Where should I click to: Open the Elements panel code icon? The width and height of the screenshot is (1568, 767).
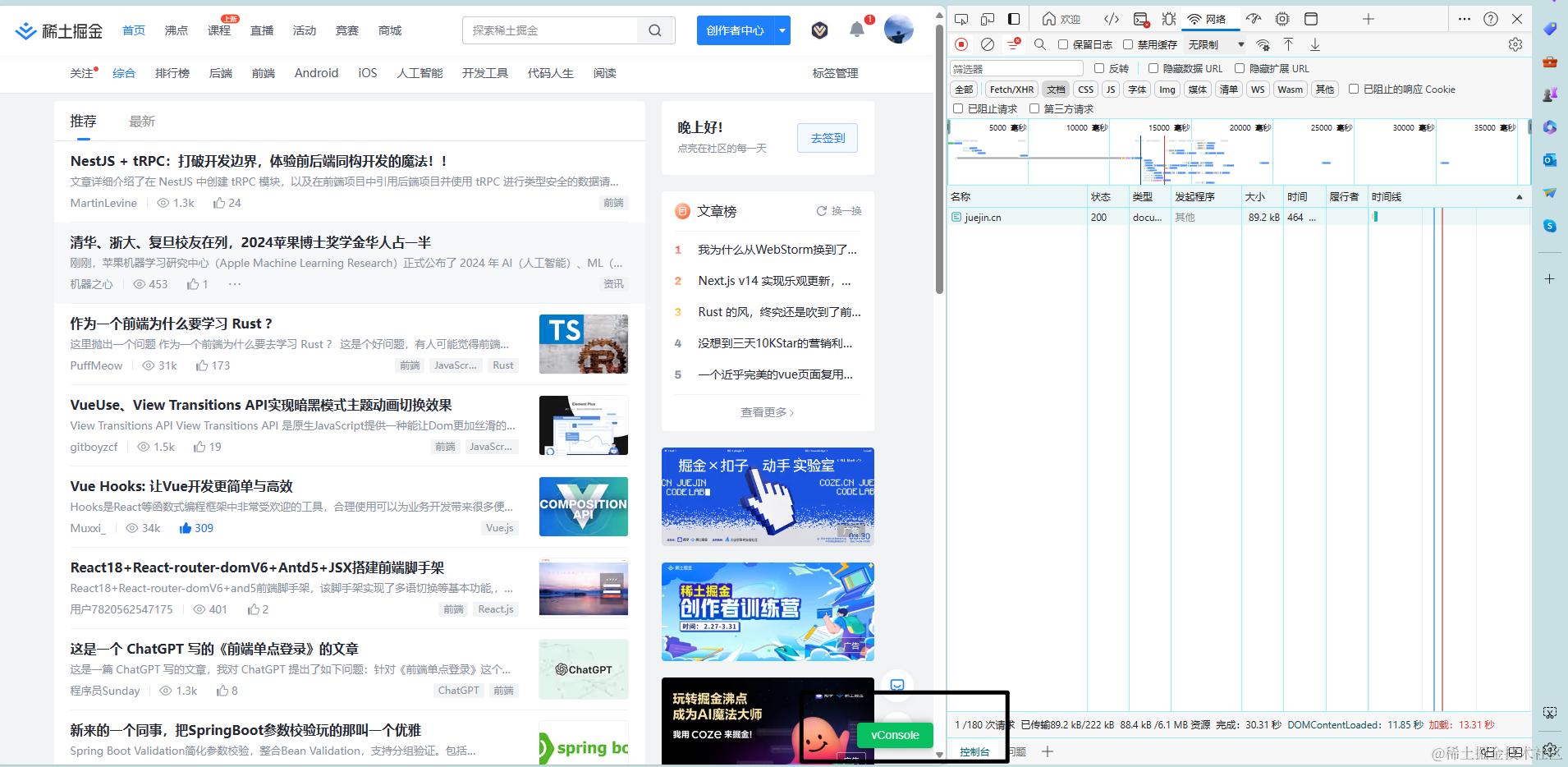point(1111,19)
